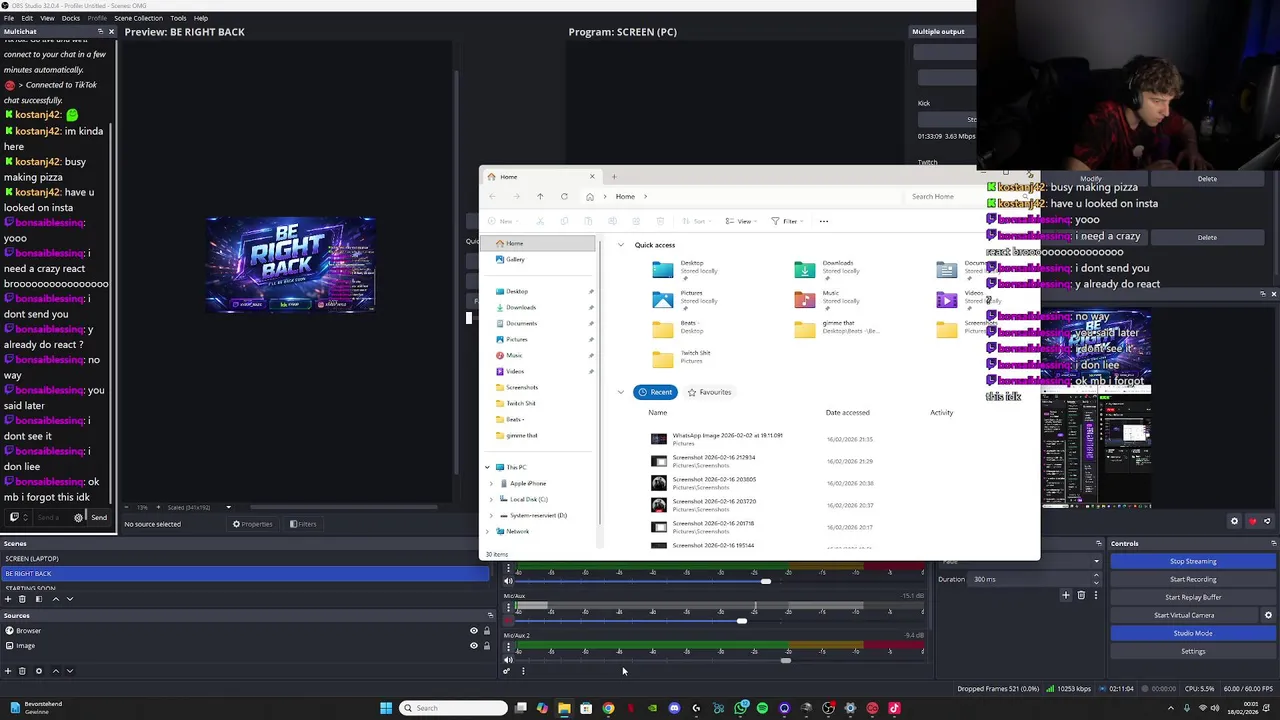The width and height of the screenshot is (1280, 720).
Task: Open the Tools menu
Action: point(178,18)
